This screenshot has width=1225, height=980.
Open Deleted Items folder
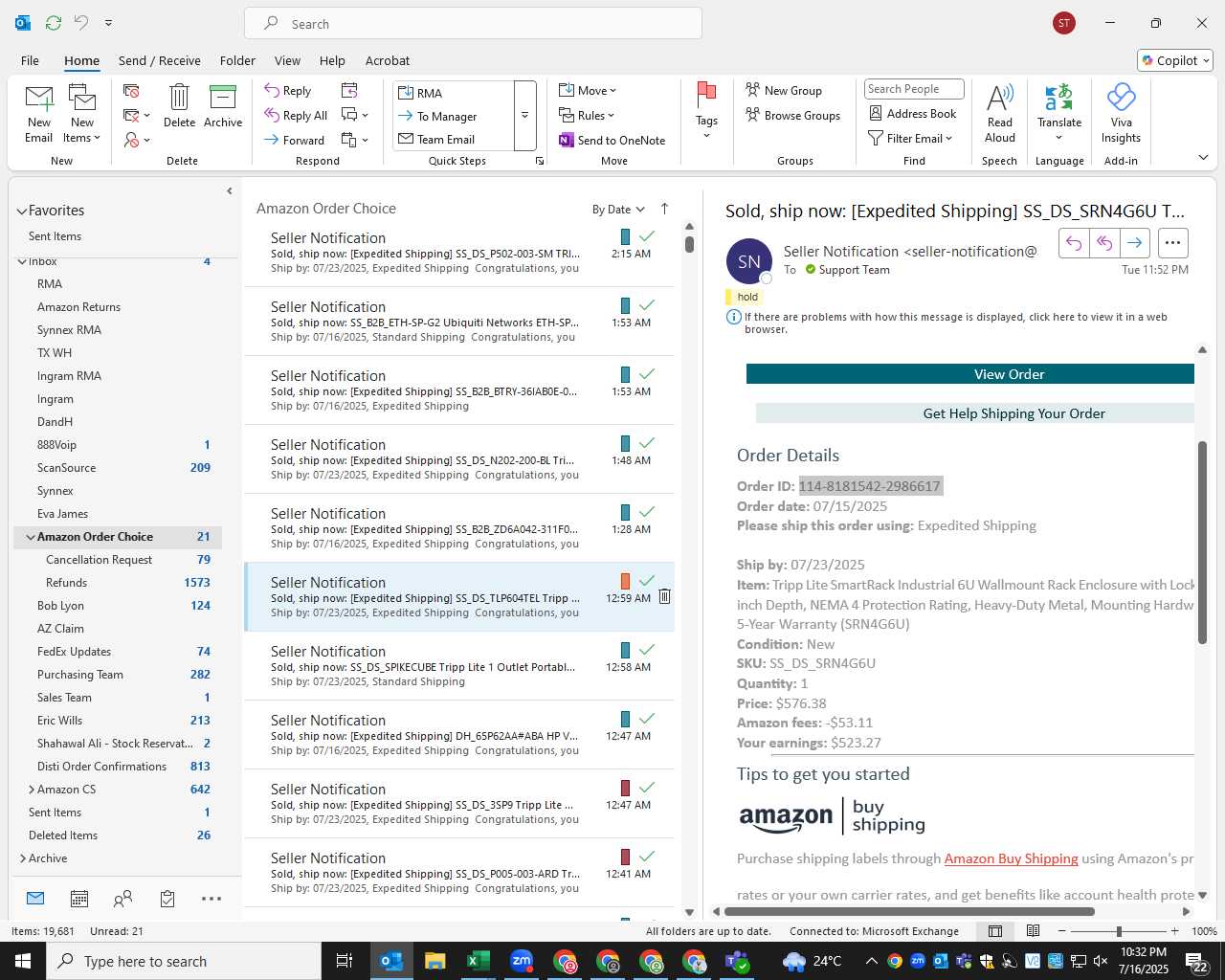point(118,835)
